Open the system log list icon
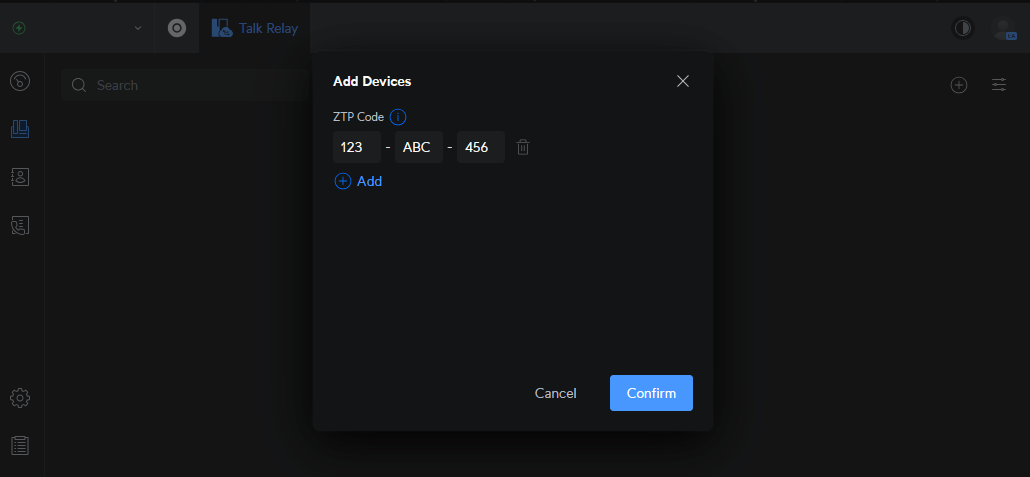Viewport: 1030px width, 477px height. 19,445
